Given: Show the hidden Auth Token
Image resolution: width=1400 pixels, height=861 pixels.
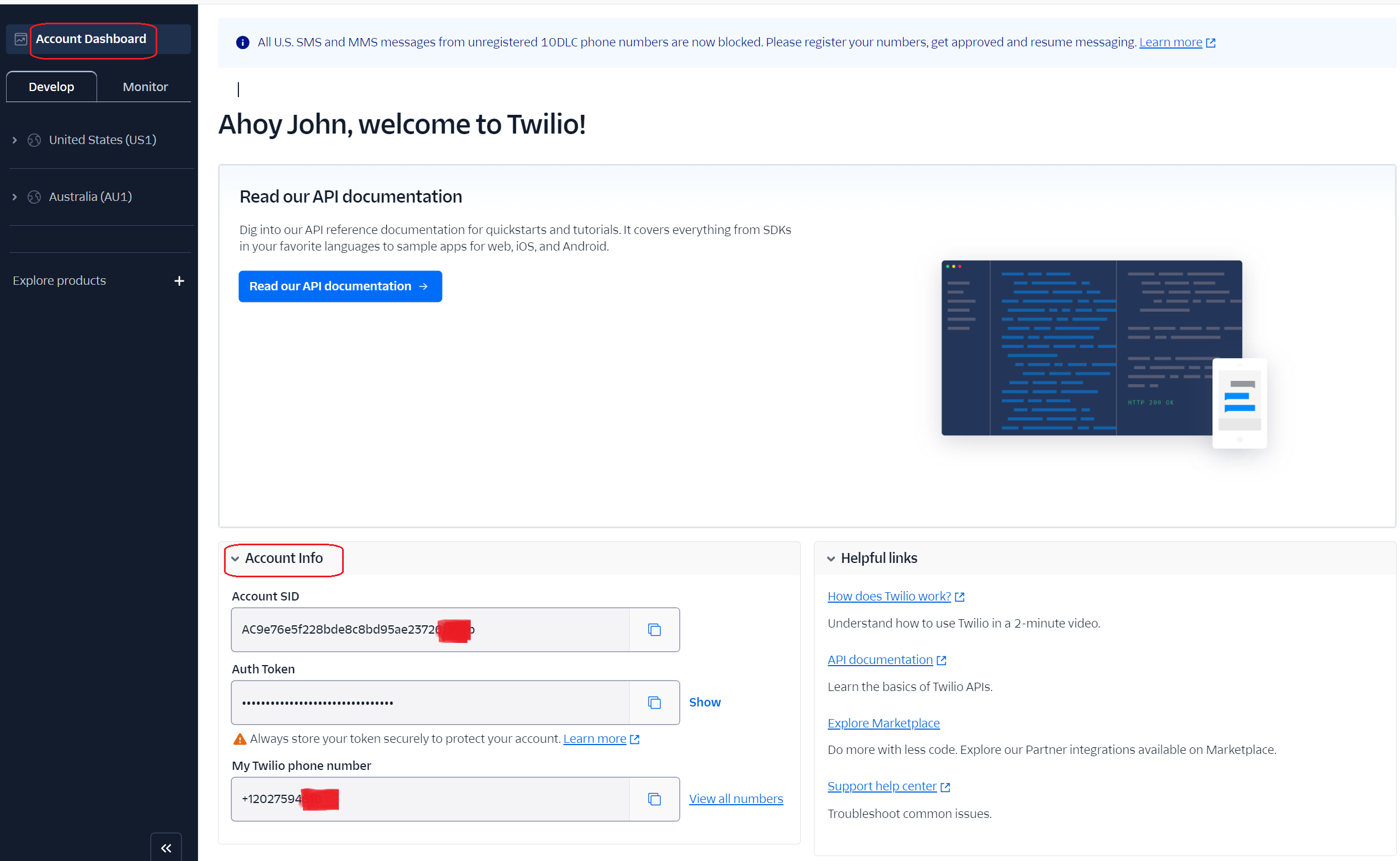Looking at the screenshot, I should (x=704, y=702).
